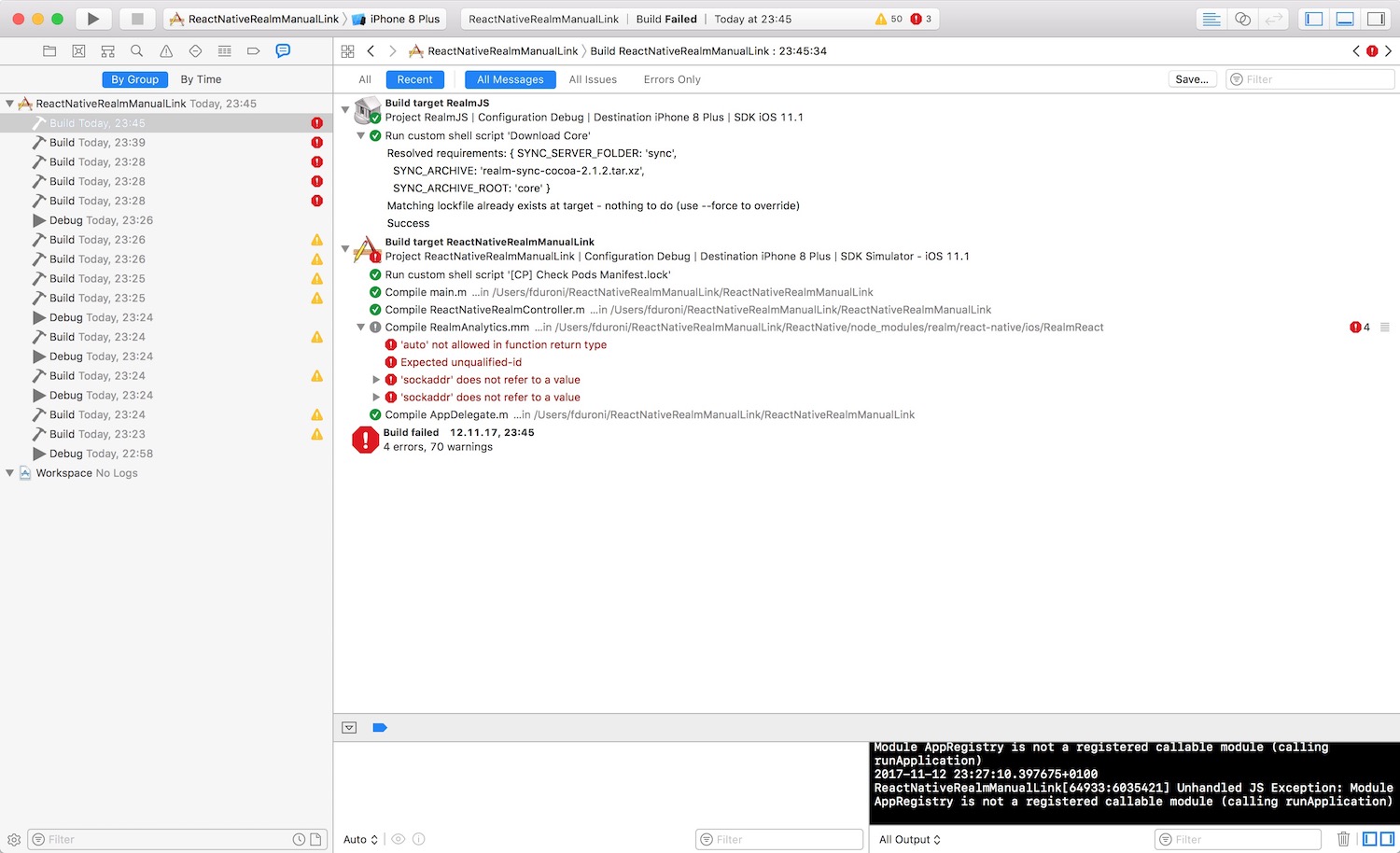Viewport: 1400px width, 853px height.
Task: Select the Build Today, 23:39 log
Action: point(166,143)
